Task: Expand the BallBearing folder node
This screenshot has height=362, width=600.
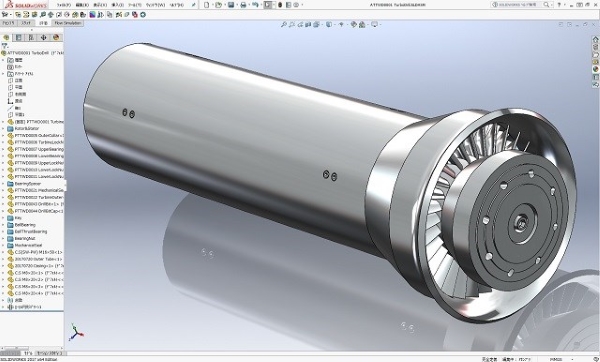Action: click(3, 225)
